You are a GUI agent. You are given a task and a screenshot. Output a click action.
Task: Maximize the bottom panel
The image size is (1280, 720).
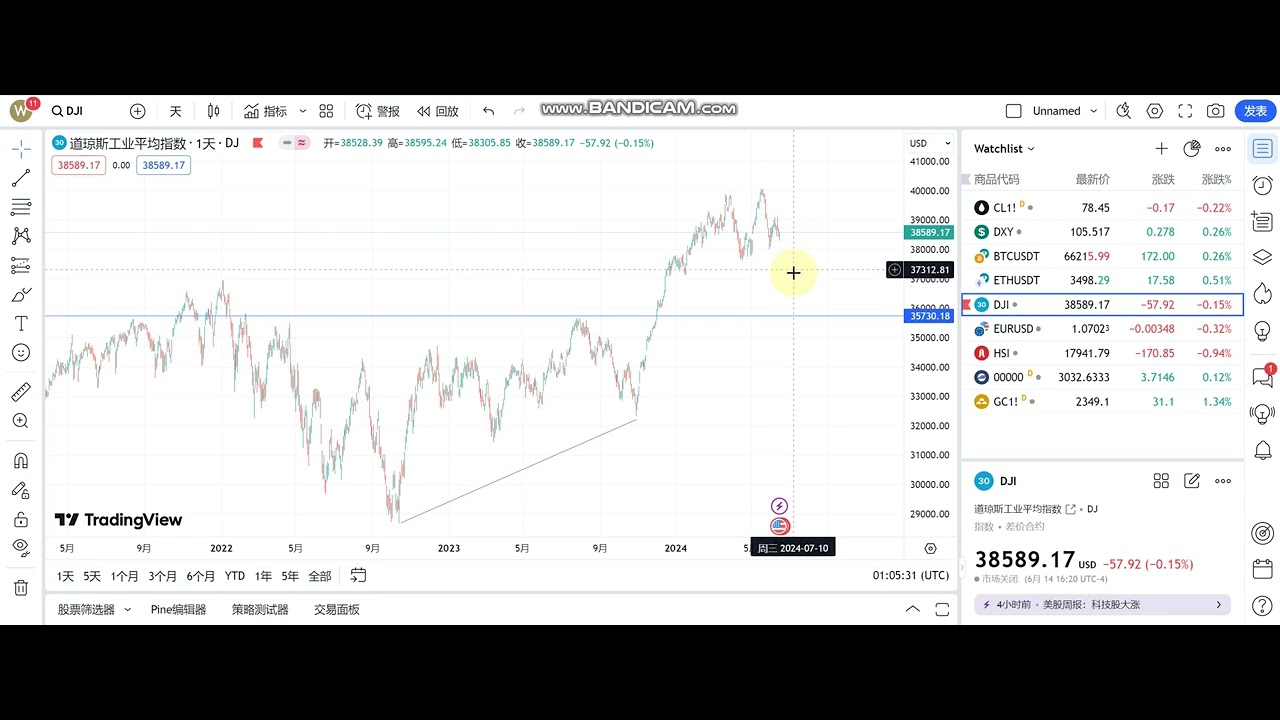coord(942,609)
